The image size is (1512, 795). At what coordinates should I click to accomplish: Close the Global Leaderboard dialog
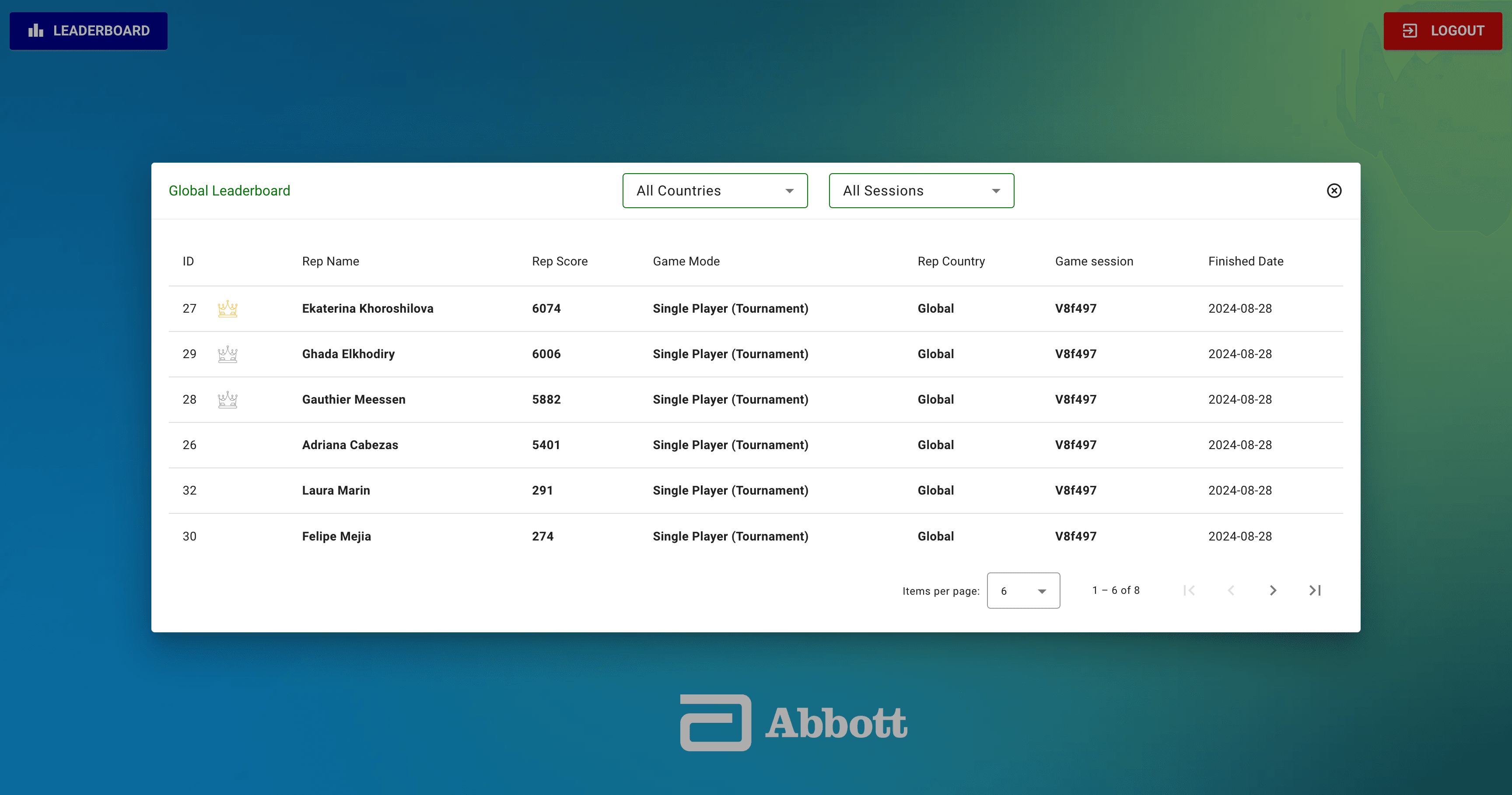pyautogui.click(x=1333, y=191)
